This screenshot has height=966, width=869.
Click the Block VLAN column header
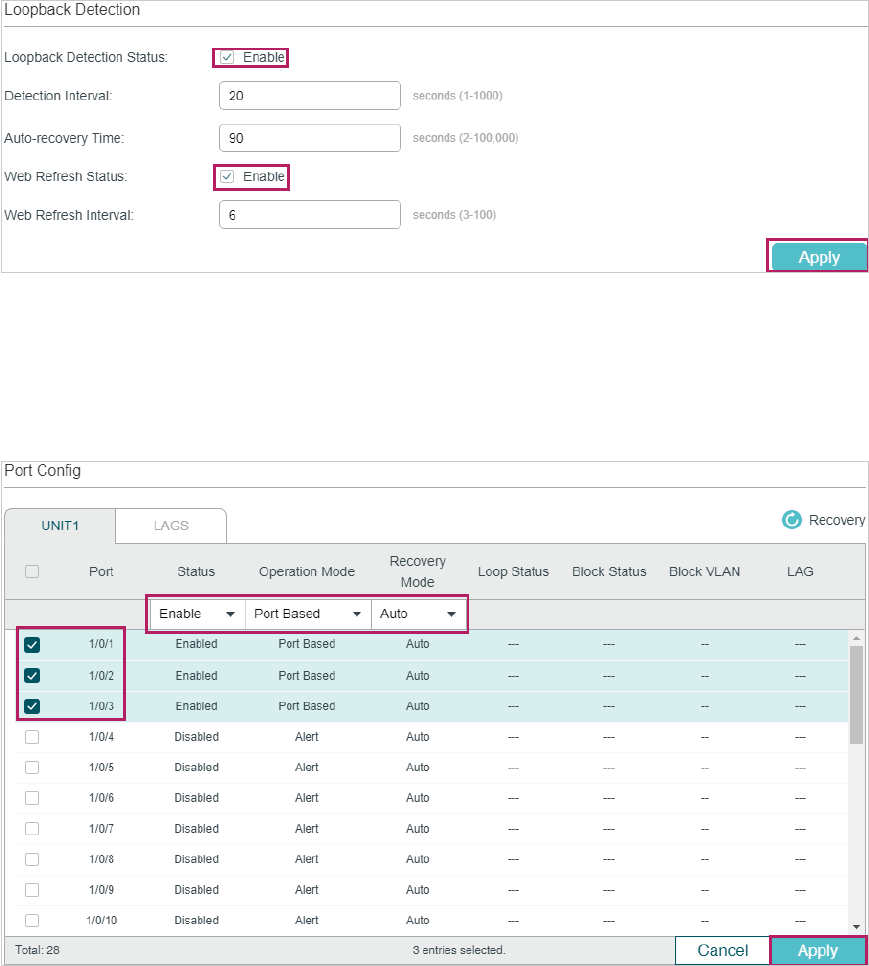[x=705, y=572]
